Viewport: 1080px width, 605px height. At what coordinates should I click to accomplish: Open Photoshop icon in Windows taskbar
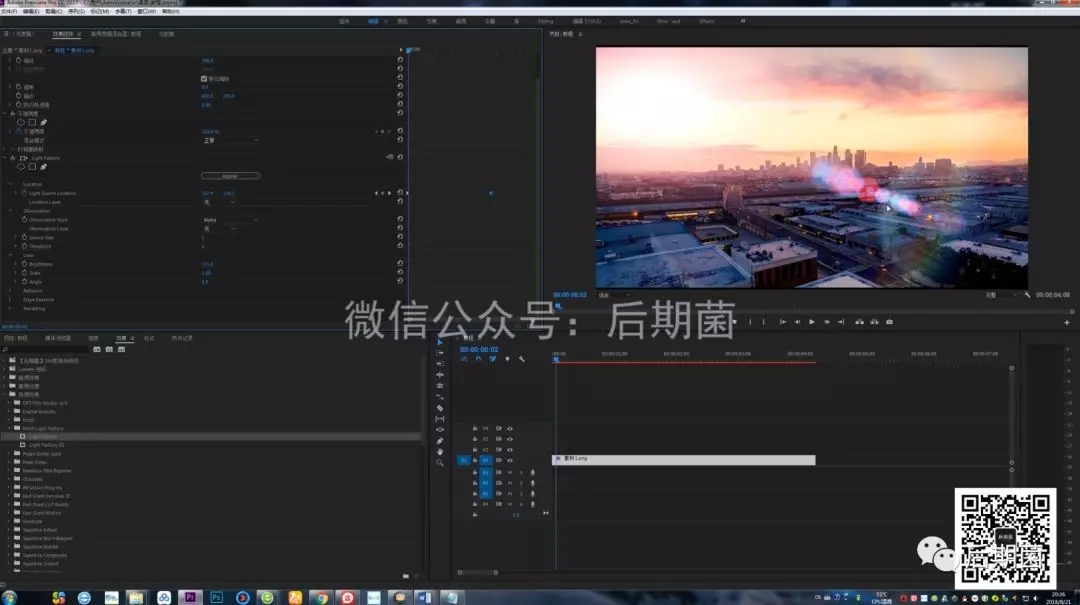click(216, 597)
